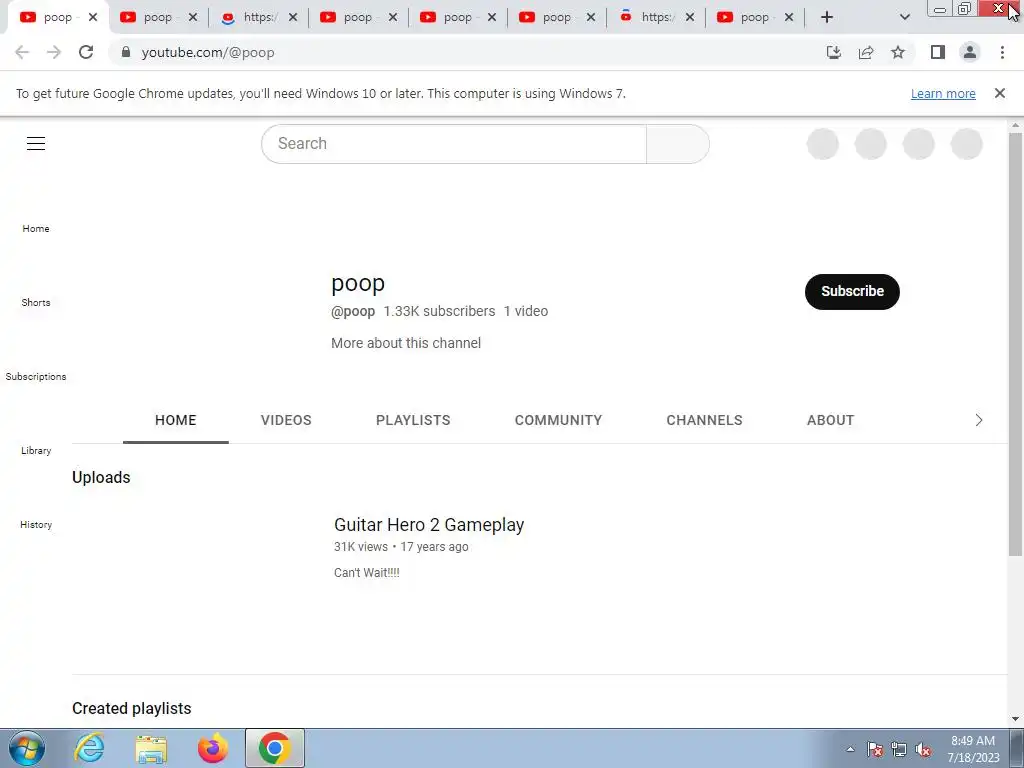Click the 1.33K subscribers text

pyautogui.click(x=439, y=312)
